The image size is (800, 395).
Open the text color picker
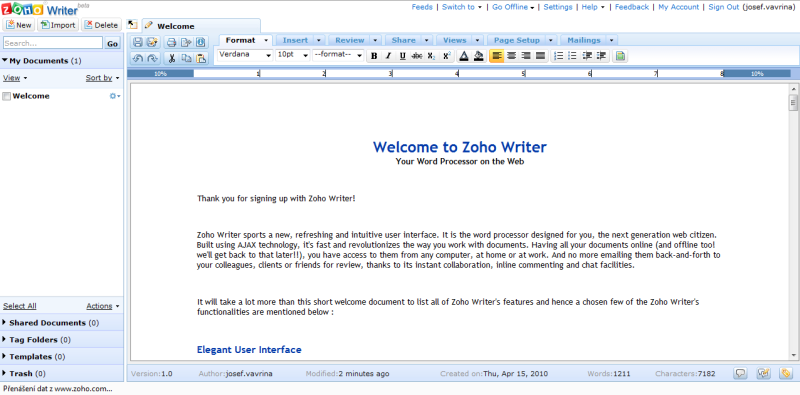[x=464, y=56]
